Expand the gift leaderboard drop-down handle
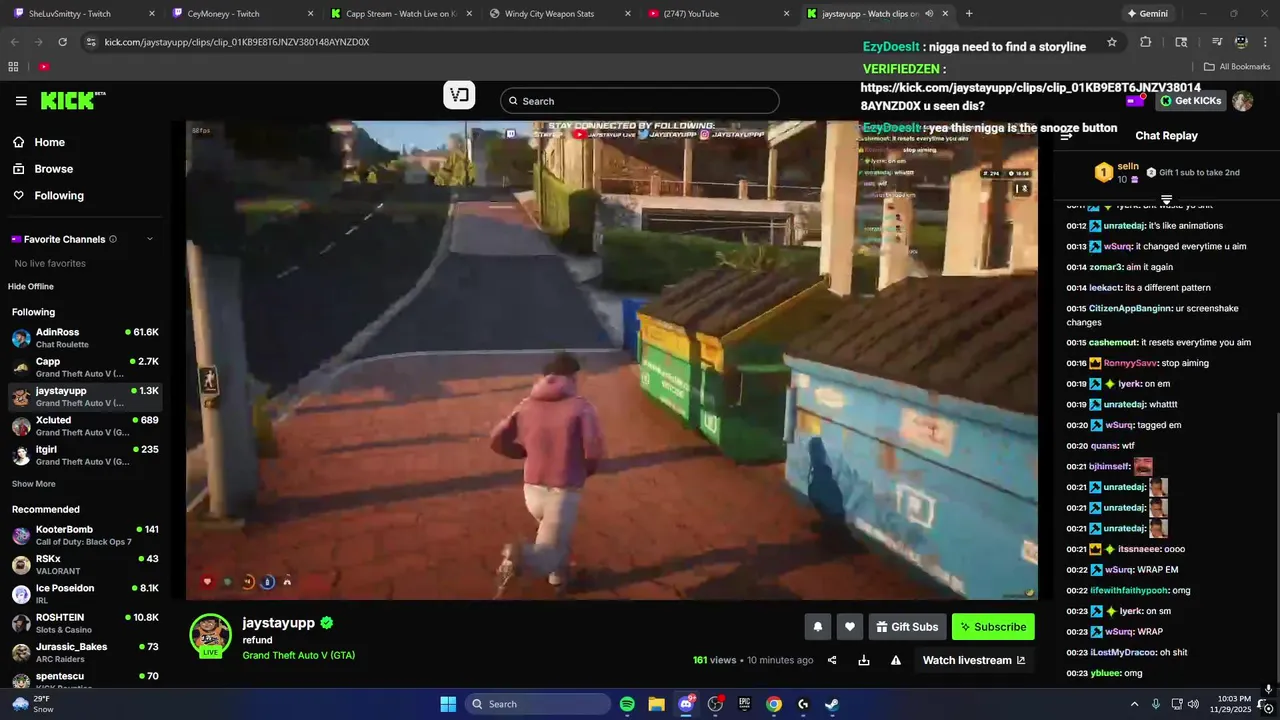 coord(1166,200)
